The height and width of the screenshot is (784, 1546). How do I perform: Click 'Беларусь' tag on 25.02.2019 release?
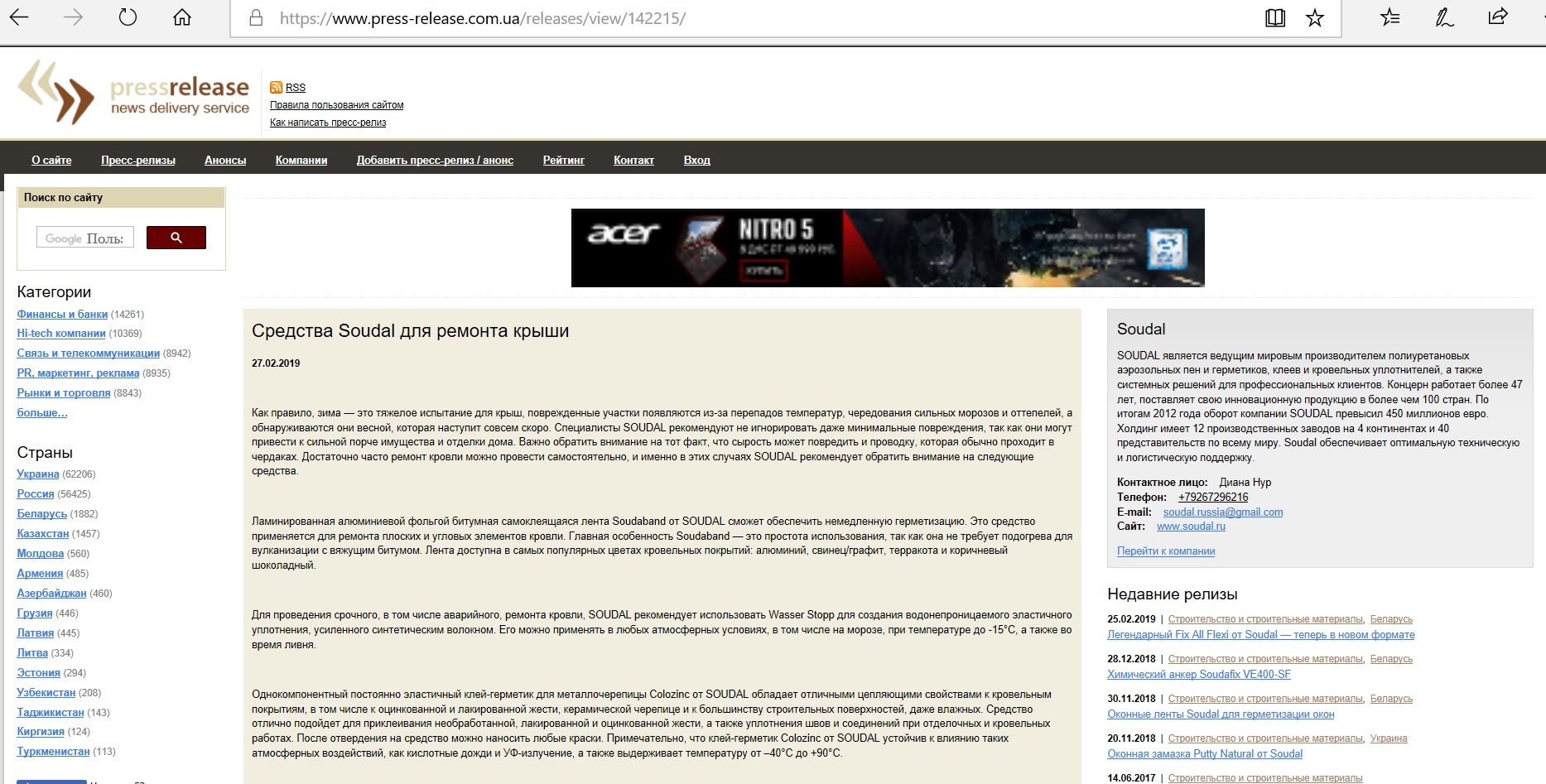[x=1391, y=618]
